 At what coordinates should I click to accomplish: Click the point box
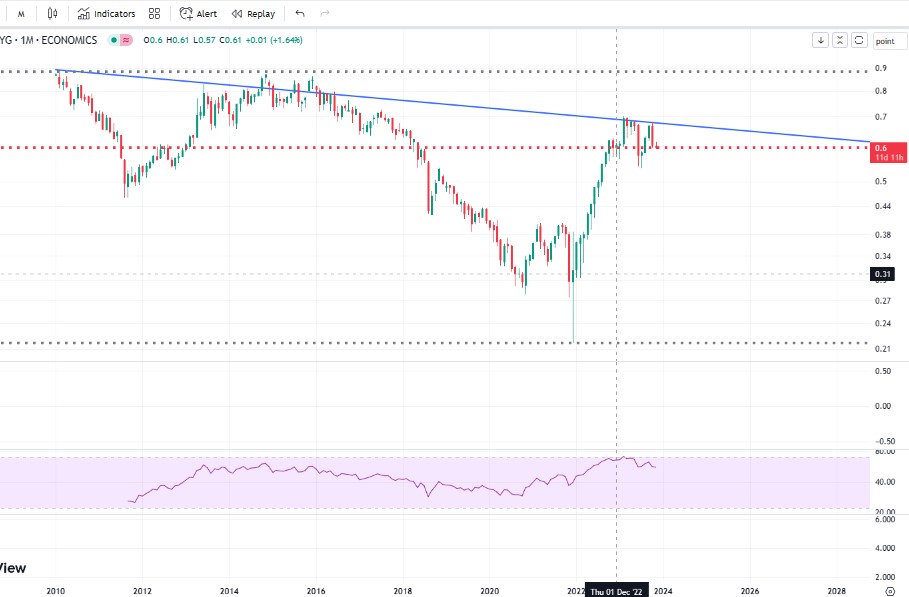click(x=890, y=41)
